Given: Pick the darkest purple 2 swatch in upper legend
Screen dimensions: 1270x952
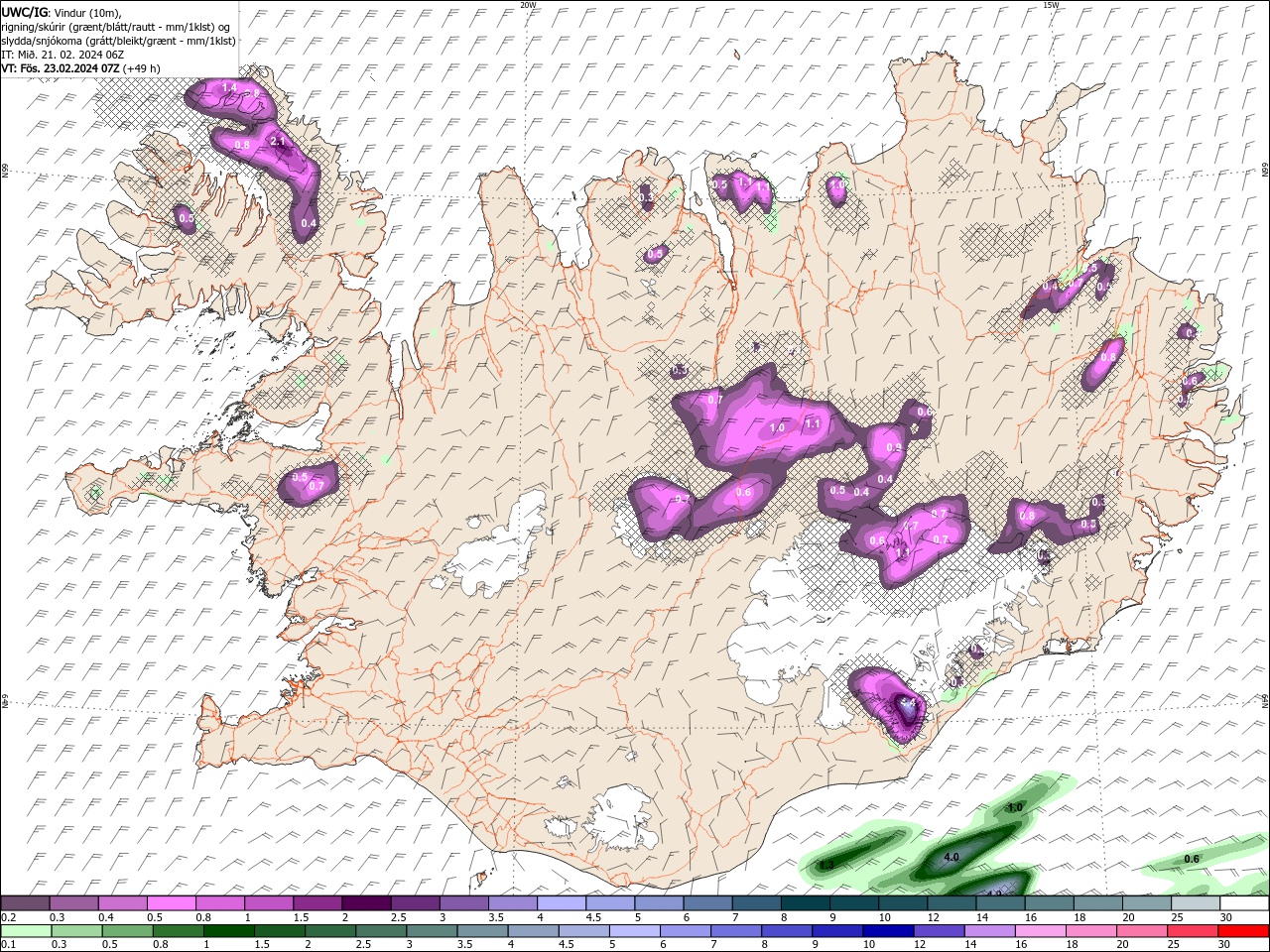Looking at the screenshot, I should 365,903.
